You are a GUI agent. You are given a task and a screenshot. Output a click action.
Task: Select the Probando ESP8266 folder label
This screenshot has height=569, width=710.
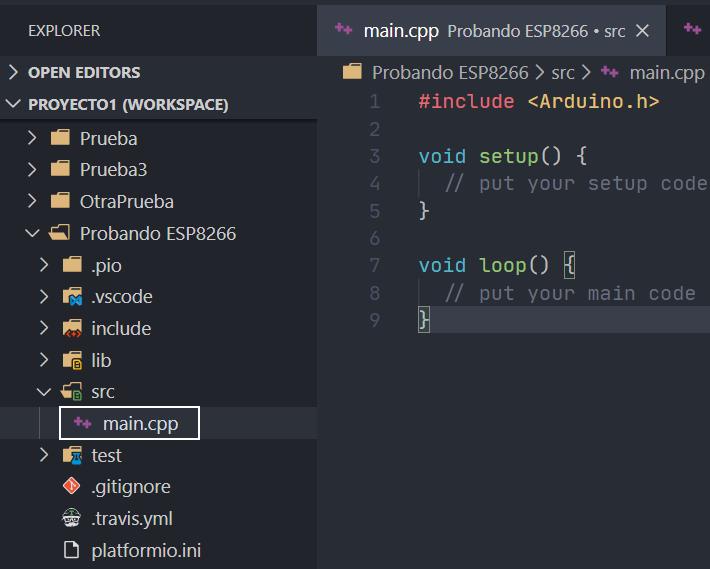coord(158,234)
